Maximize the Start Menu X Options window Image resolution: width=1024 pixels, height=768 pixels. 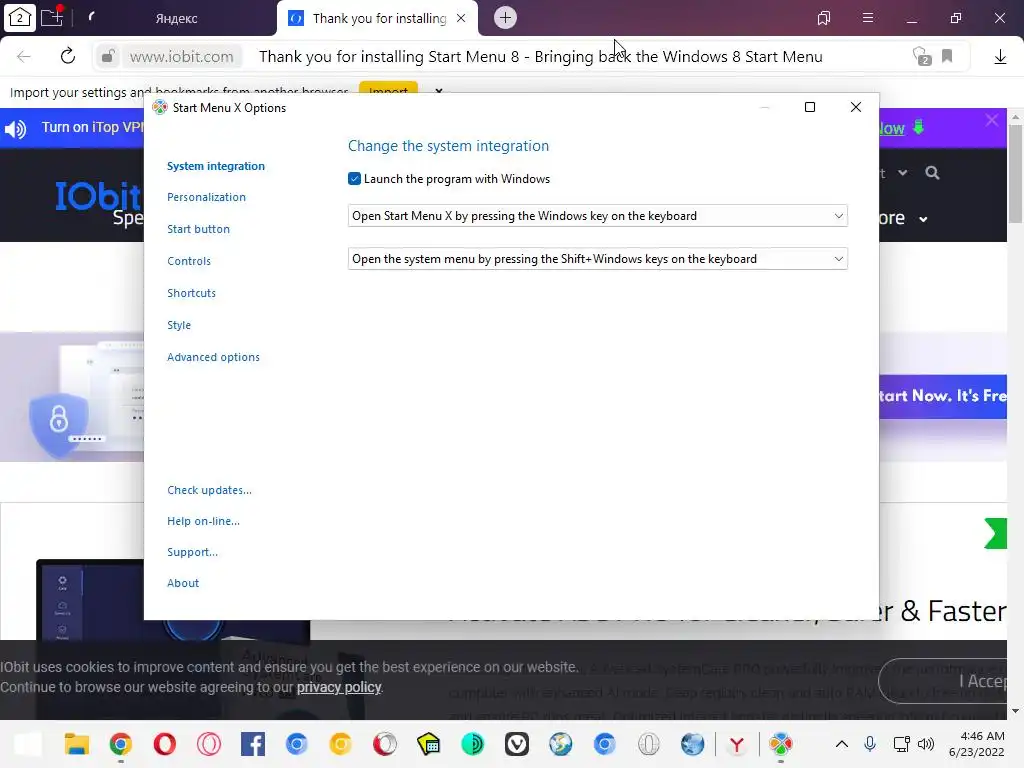click(x=810, y=107)
